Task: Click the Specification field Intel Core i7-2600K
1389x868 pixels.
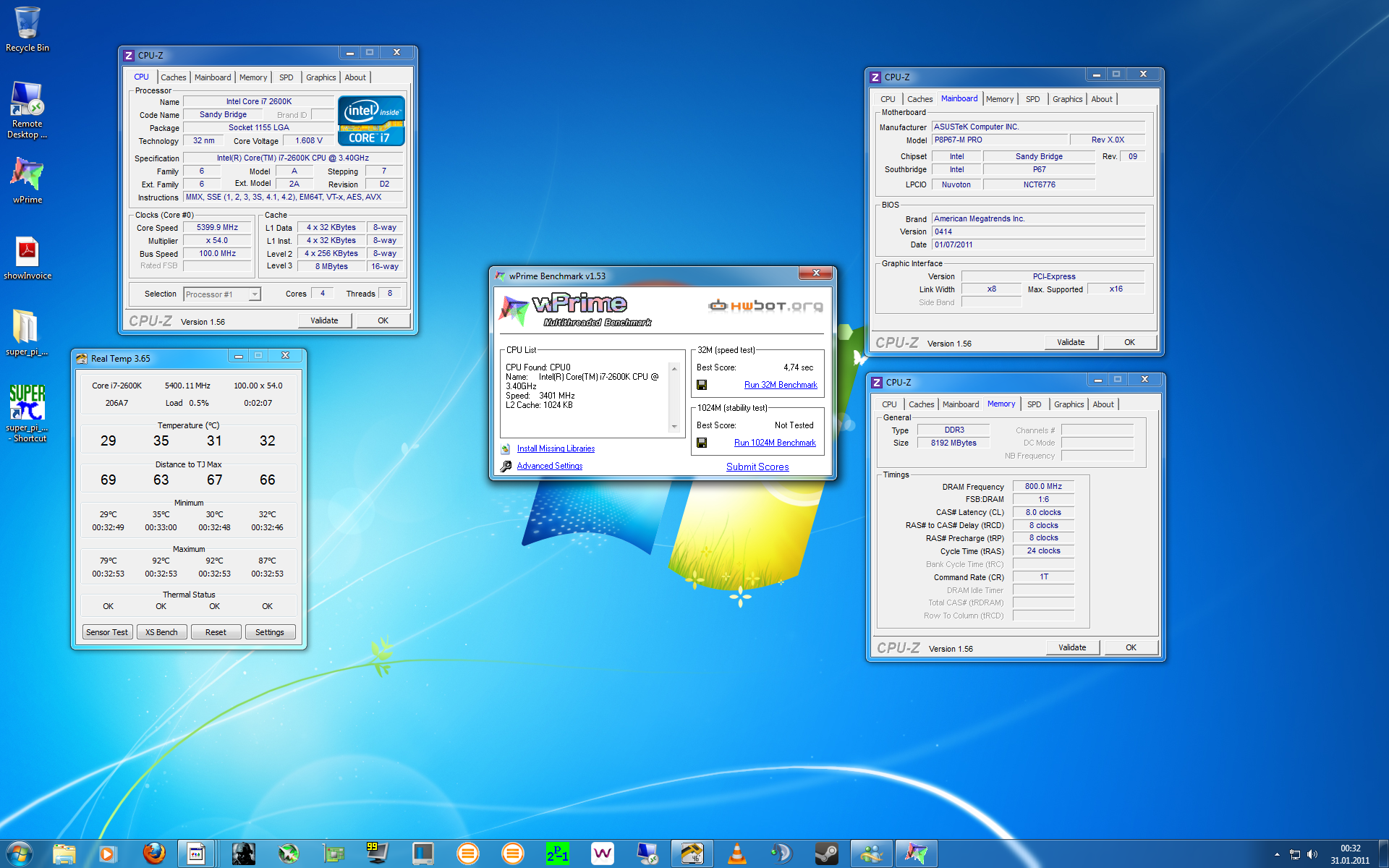Action: pyautogui.click(x=293, y=158)
